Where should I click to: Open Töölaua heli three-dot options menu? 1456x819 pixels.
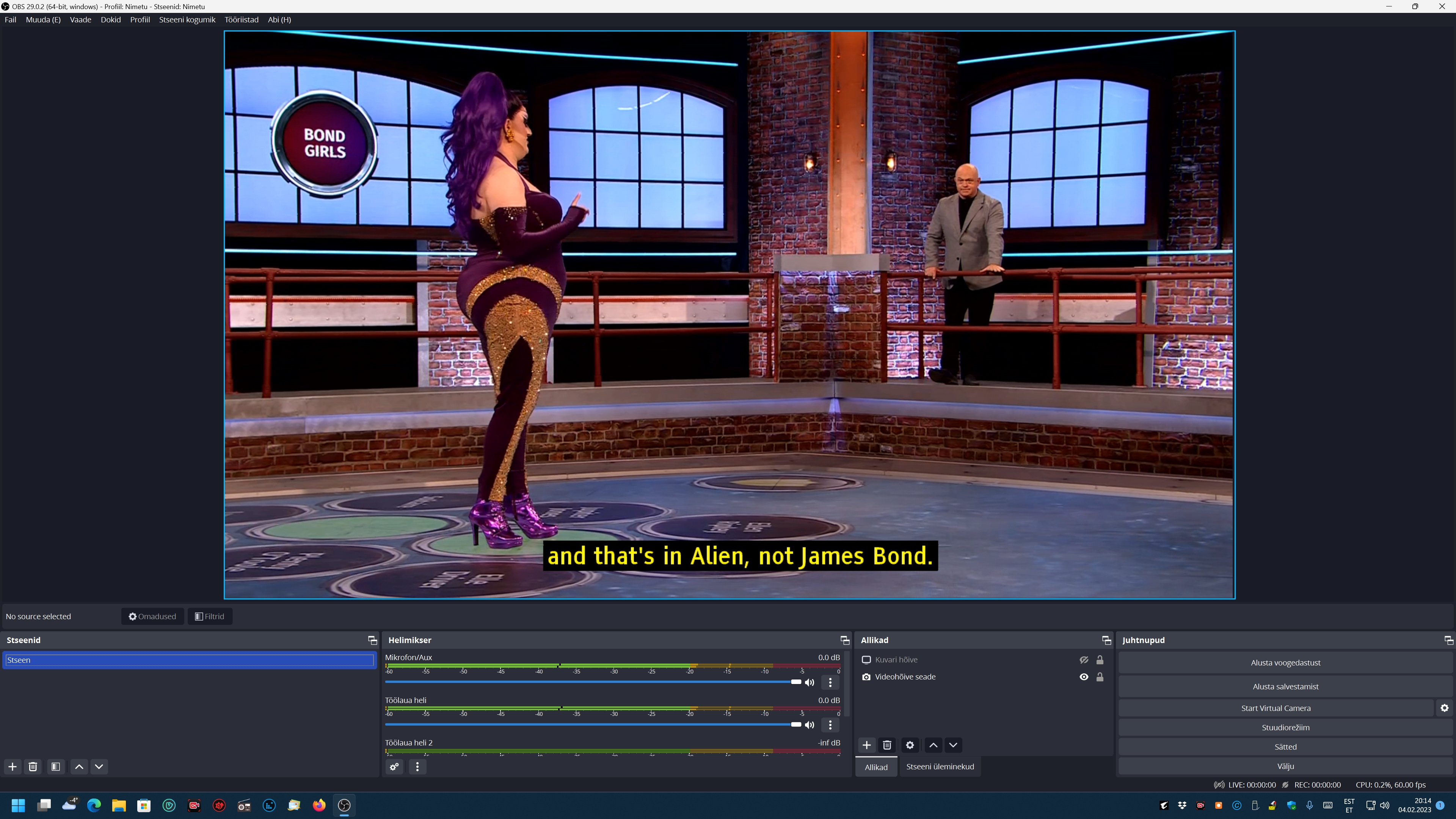click(x=830, y=725)
